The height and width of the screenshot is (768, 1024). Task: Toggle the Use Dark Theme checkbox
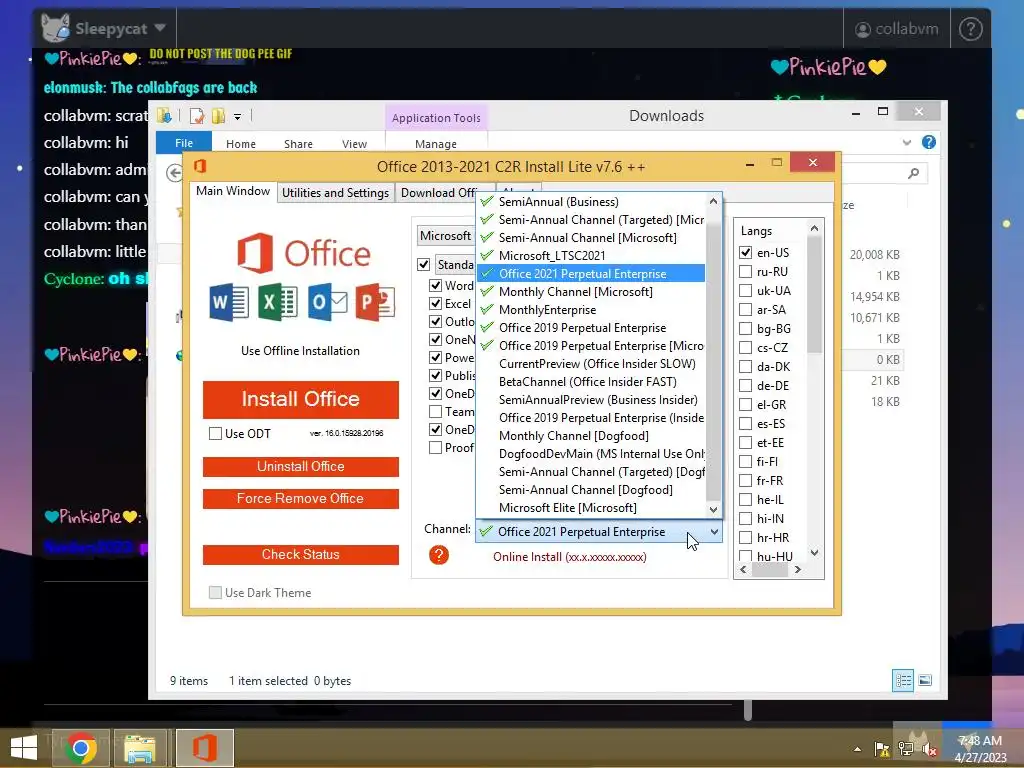pos(215,592)
